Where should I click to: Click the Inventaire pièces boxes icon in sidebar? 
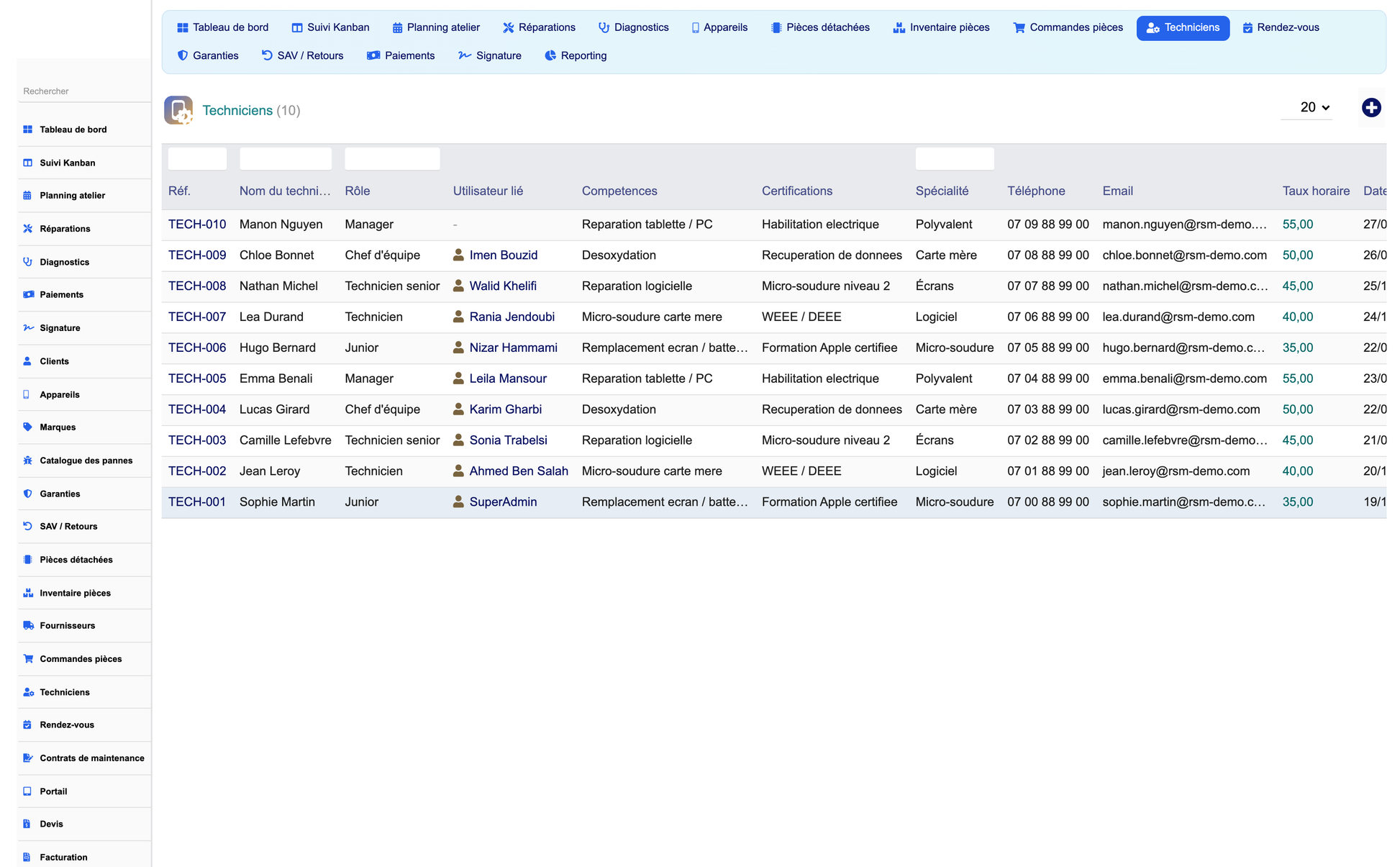28,593
